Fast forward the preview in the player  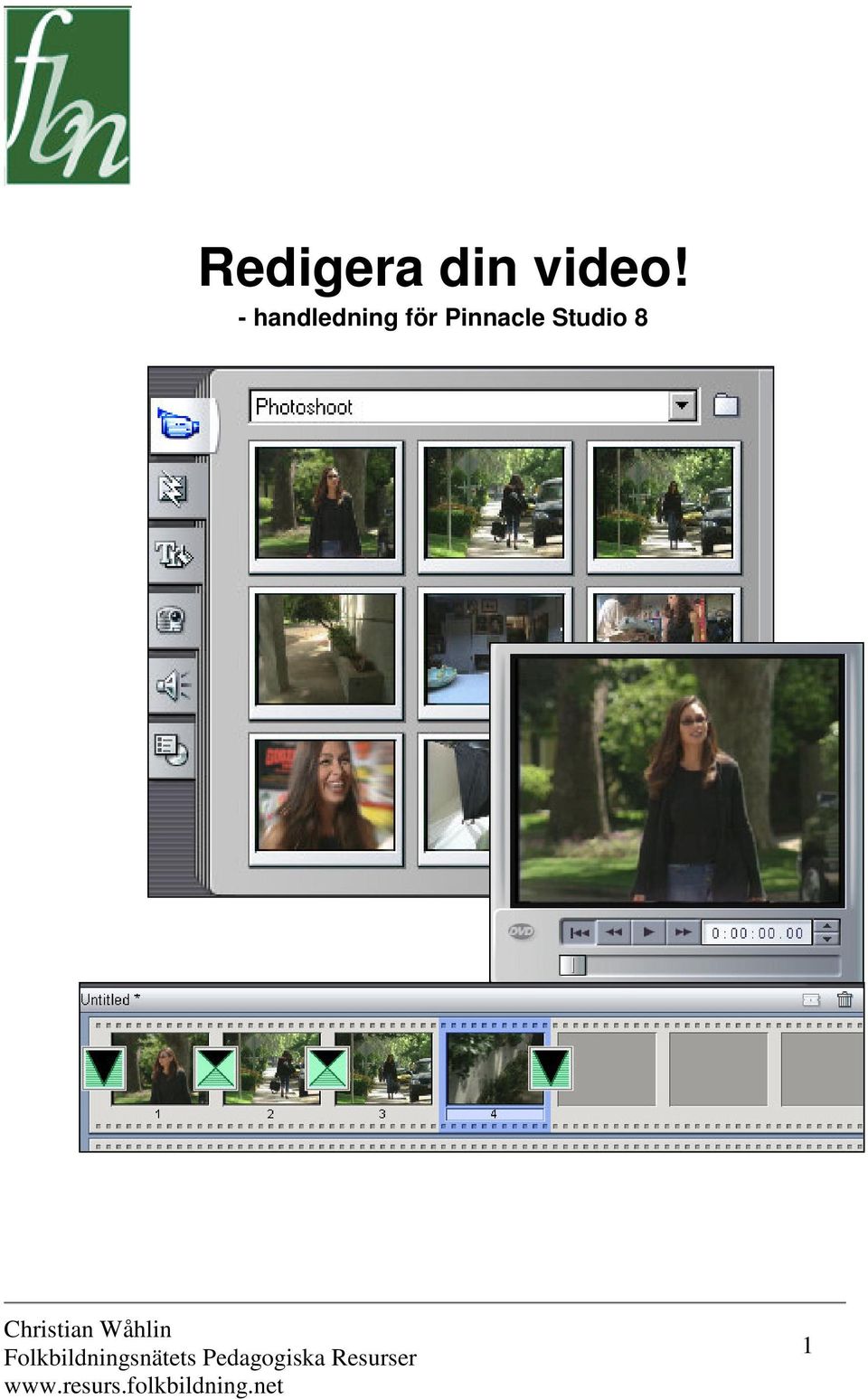point(683,932)
